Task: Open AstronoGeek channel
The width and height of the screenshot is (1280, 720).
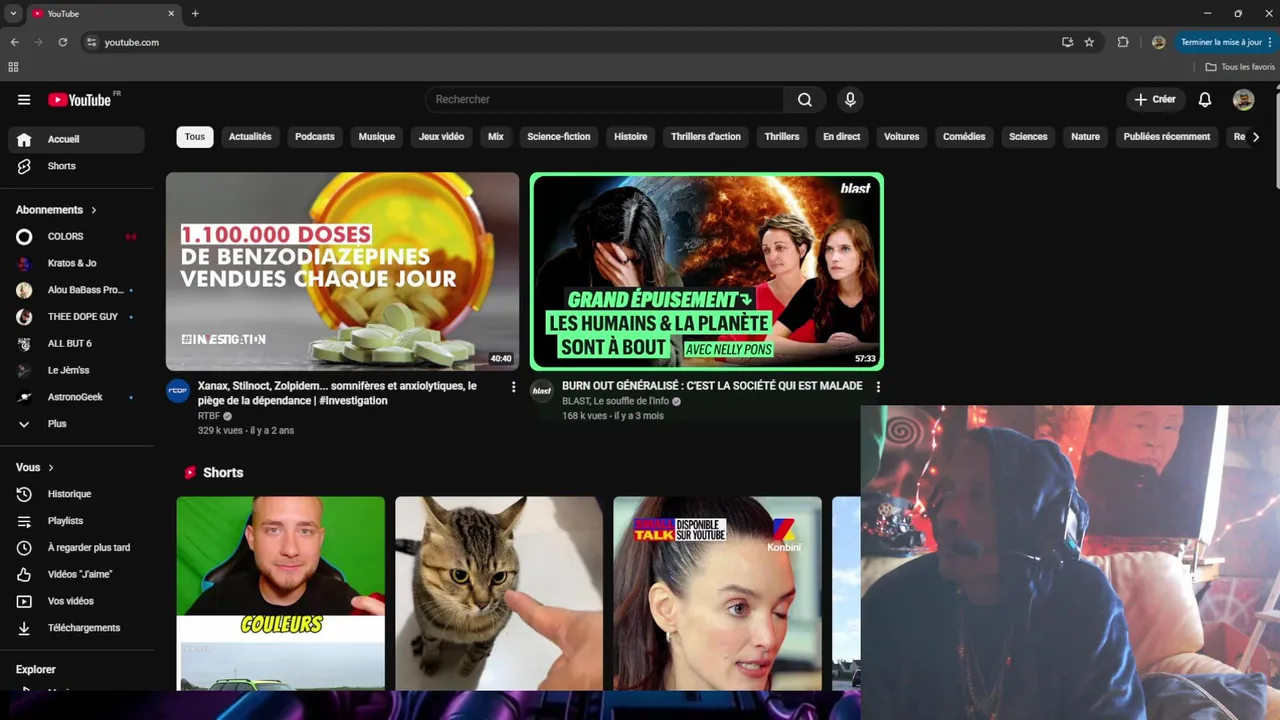Action: 76,397
